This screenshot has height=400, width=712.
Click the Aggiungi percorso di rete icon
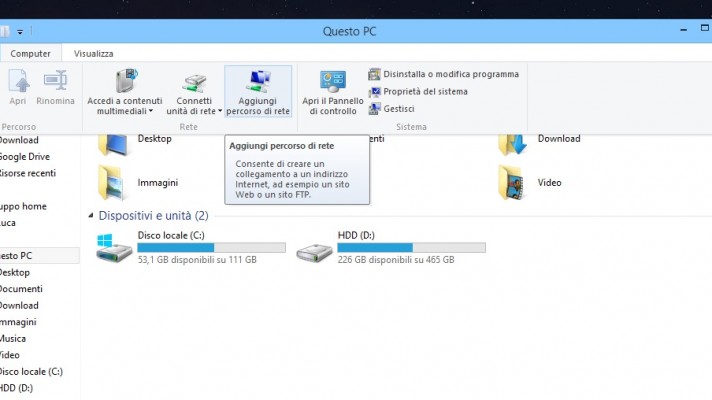(x=258, y=82)
